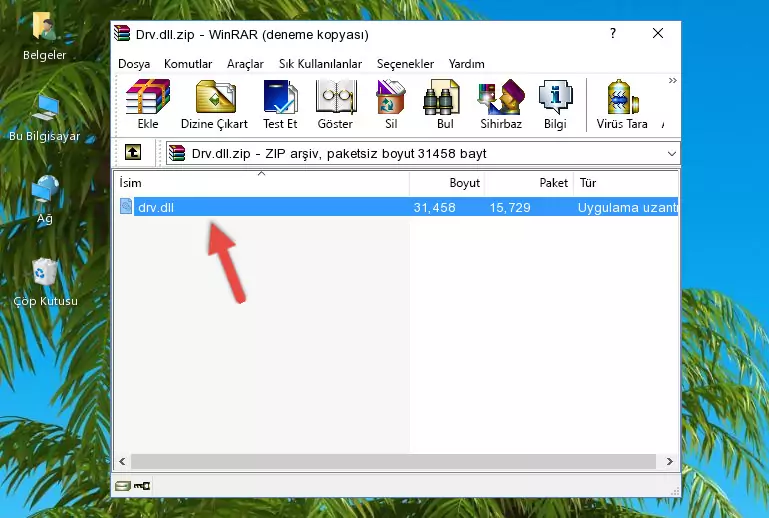The height and width of the screenshot is (518, 769).
Task: Select the drv.dll file name
Action: coord(156,207)
